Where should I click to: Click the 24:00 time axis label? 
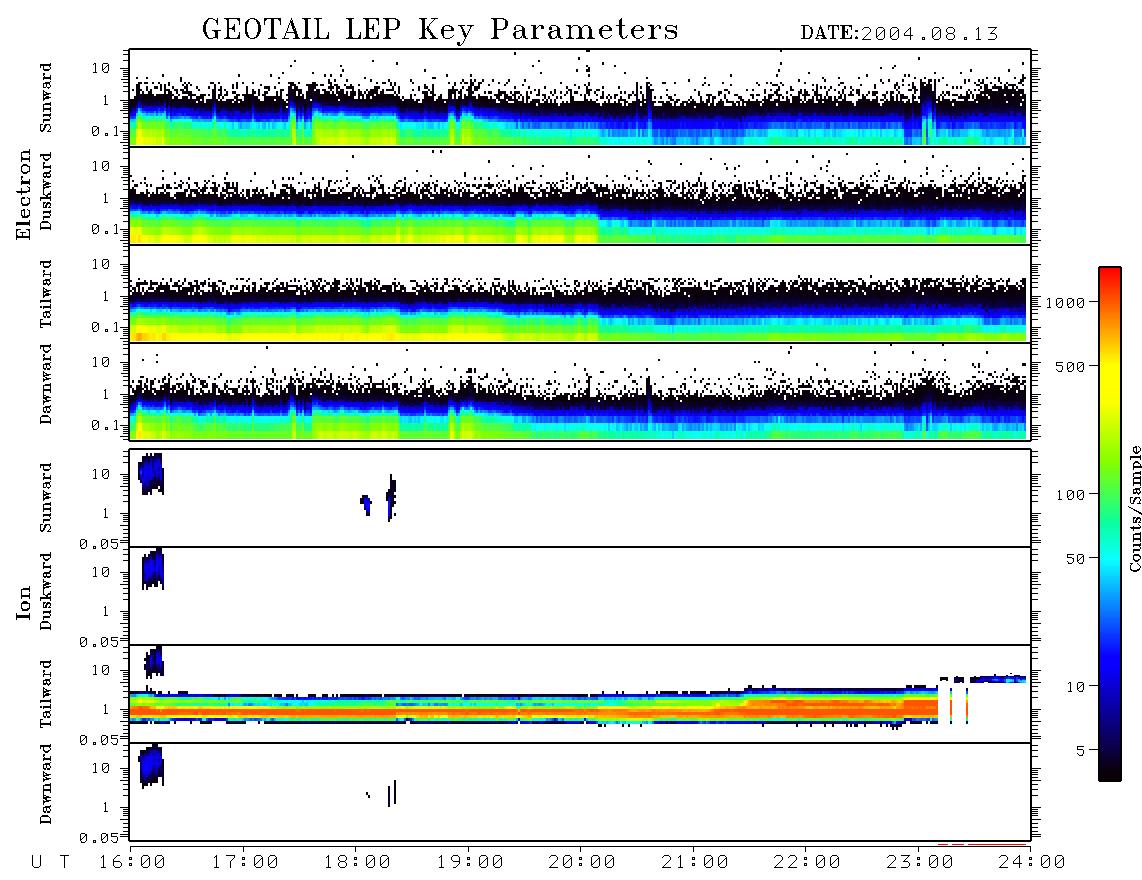tap(1032, 862)
